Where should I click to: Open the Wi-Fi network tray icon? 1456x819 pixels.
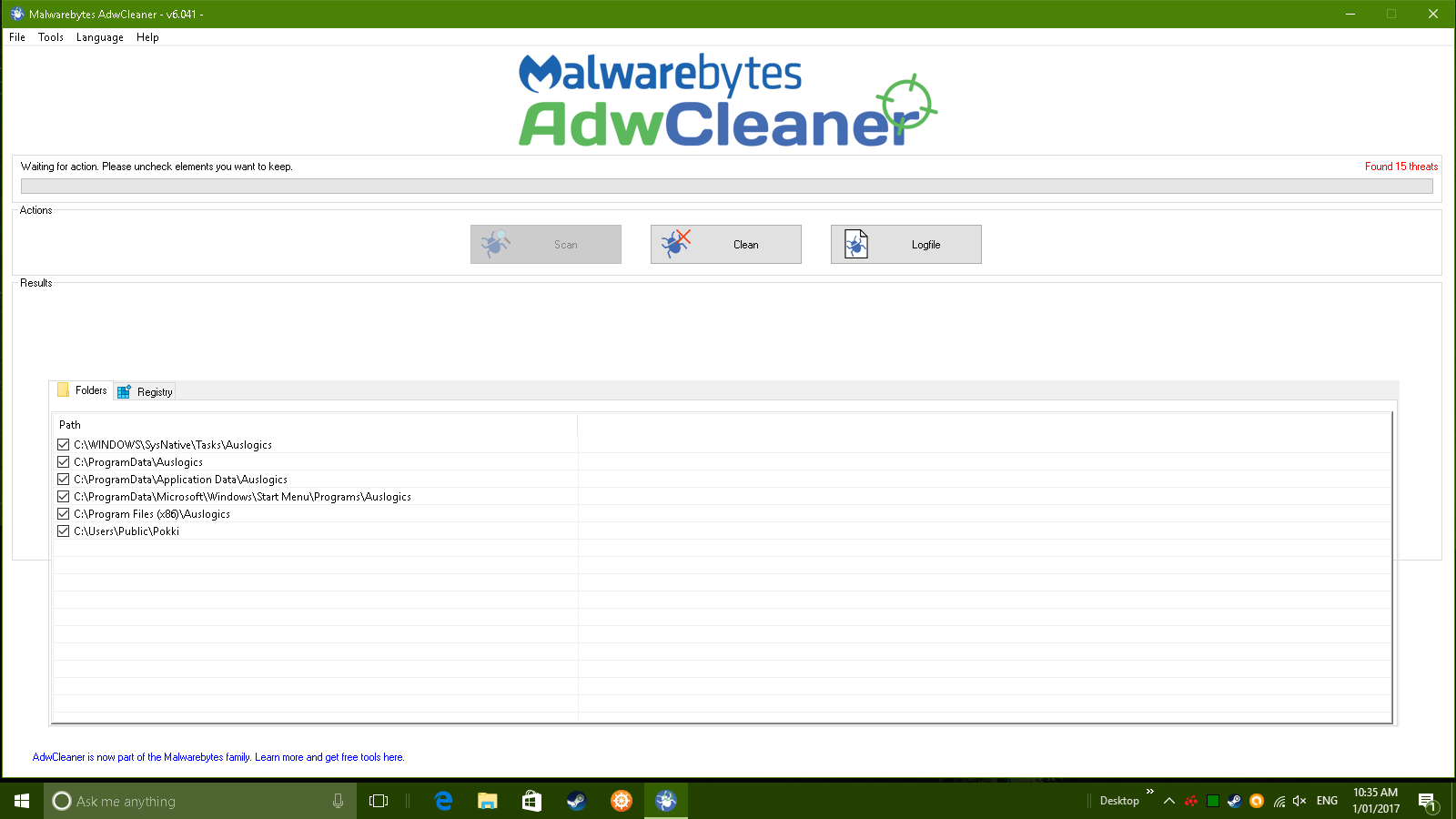pyautogui.click(x=1279, y=801)
